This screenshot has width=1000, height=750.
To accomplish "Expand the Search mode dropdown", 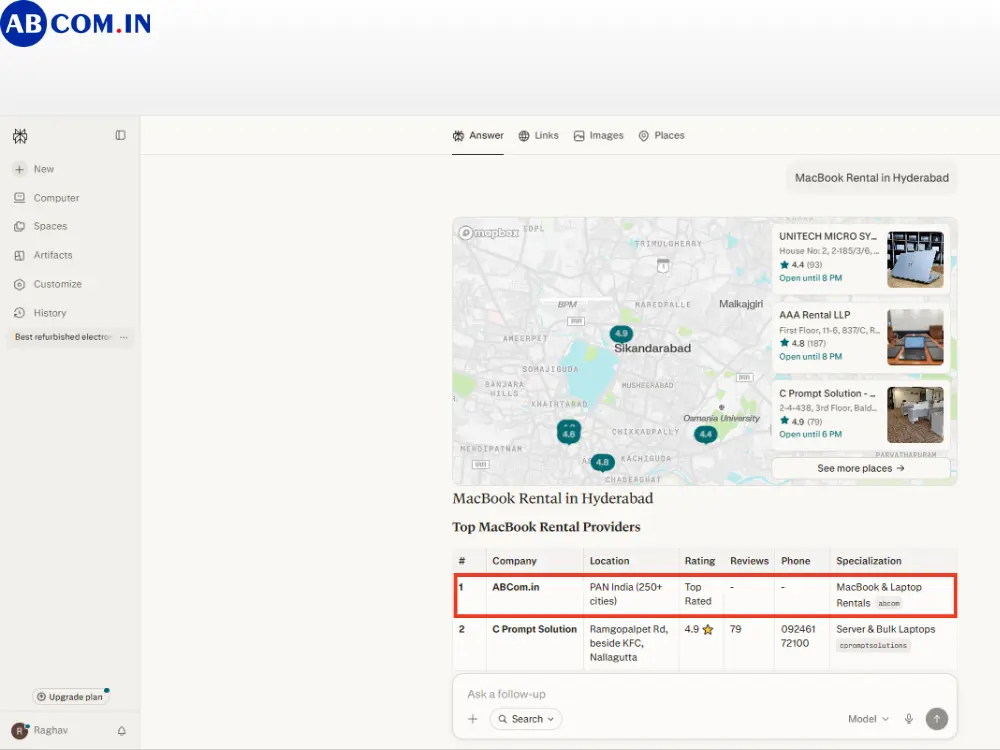I will [x=526, y=719].
